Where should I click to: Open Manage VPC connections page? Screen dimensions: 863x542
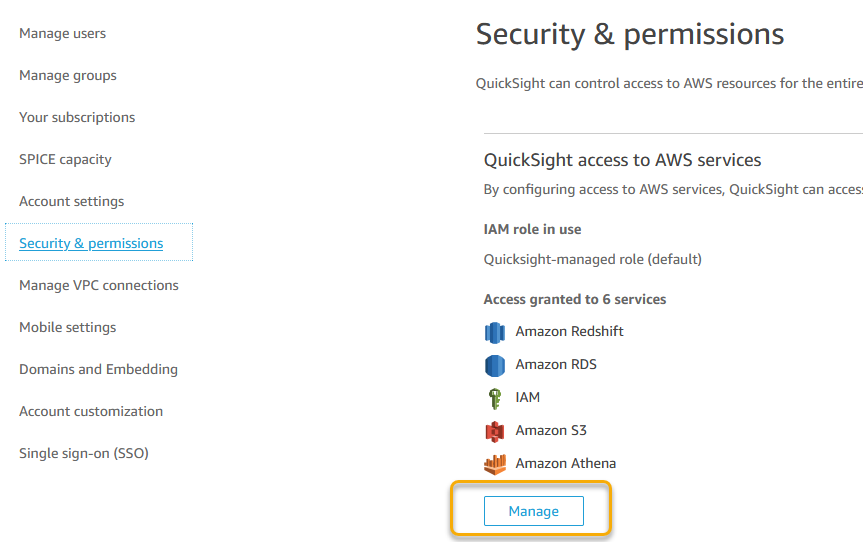coord(98,286)
